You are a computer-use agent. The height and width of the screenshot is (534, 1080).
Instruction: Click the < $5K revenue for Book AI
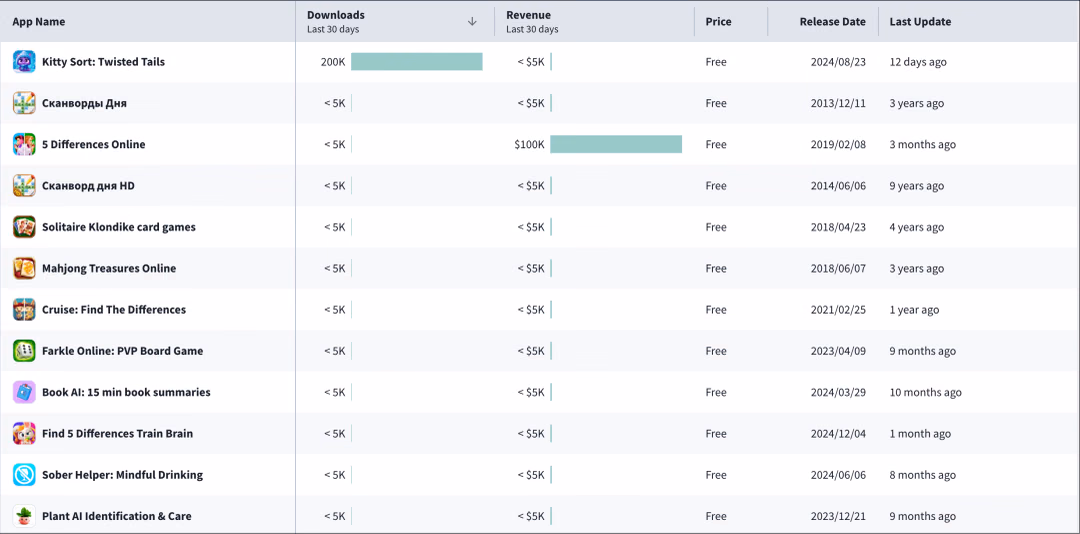click(531, 393)
